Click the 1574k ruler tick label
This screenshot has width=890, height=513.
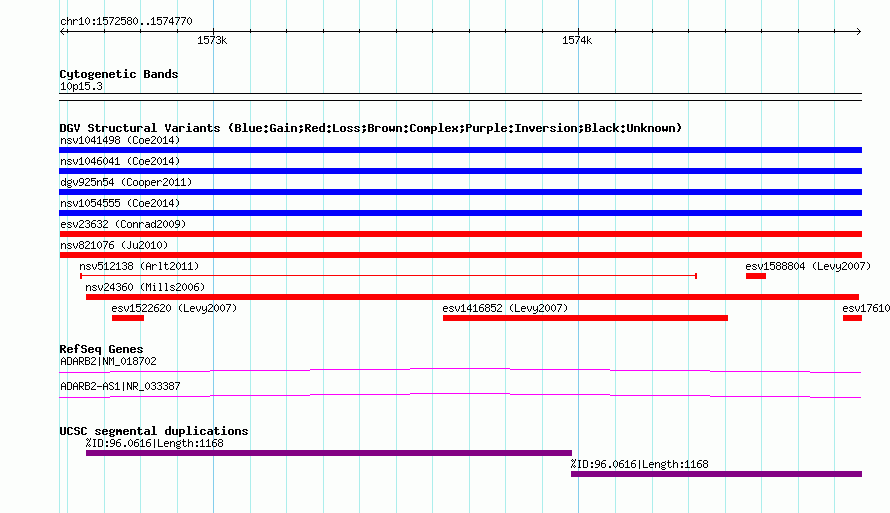577,40
